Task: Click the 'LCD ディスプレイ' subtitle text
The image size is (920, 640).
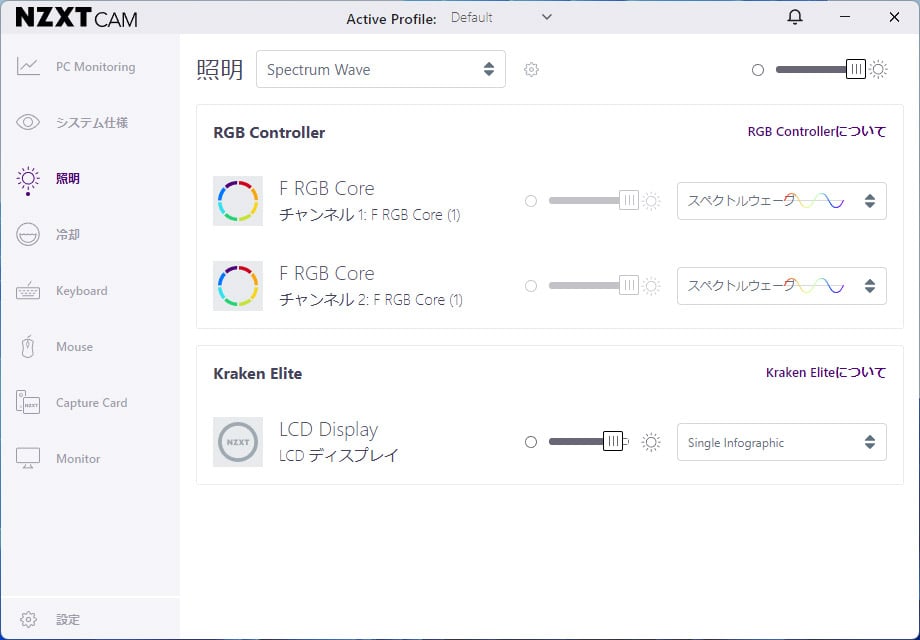Action: coord(339,455)
